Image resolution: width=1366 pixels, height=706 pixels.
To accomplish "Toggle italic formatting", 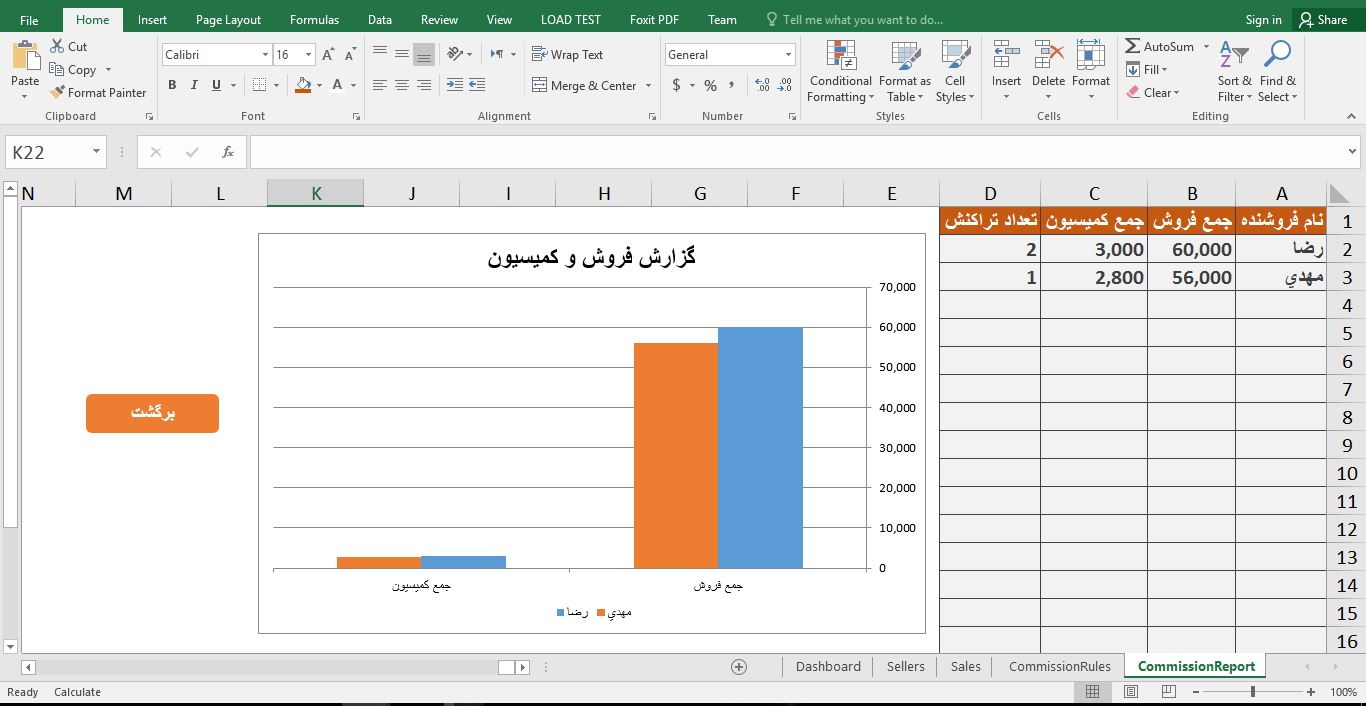I will point(194,86).
